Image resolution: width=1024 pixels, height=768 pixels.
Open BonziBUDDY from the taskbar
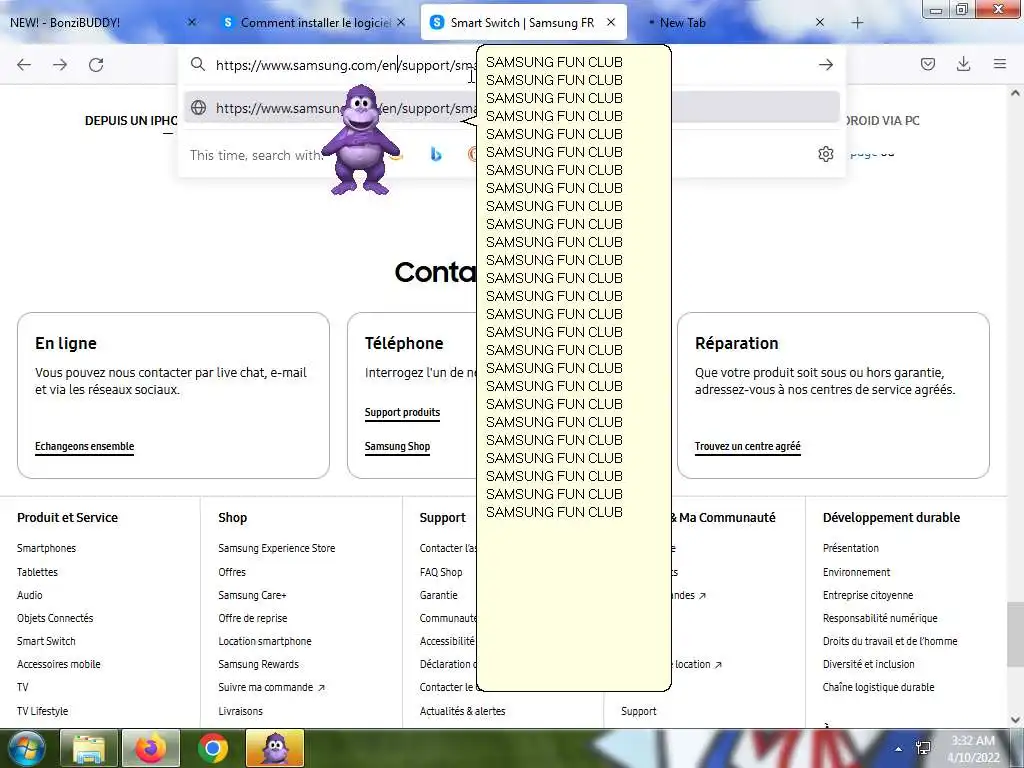coord(275,748)
